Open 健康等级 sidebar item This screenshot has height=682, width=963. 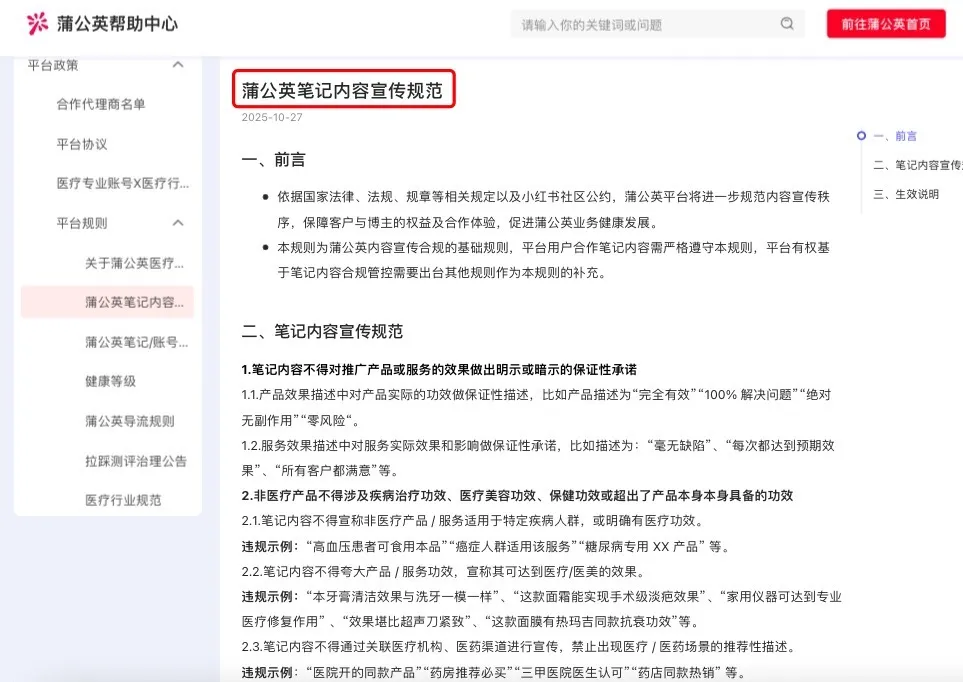[111, 382]
